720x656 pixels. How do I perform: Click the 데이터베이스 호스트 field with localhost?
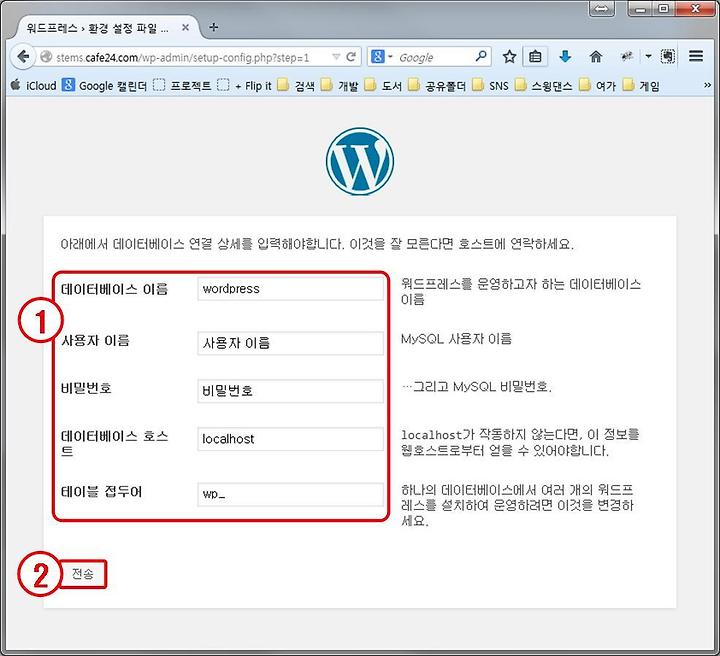tap(291, 439)
